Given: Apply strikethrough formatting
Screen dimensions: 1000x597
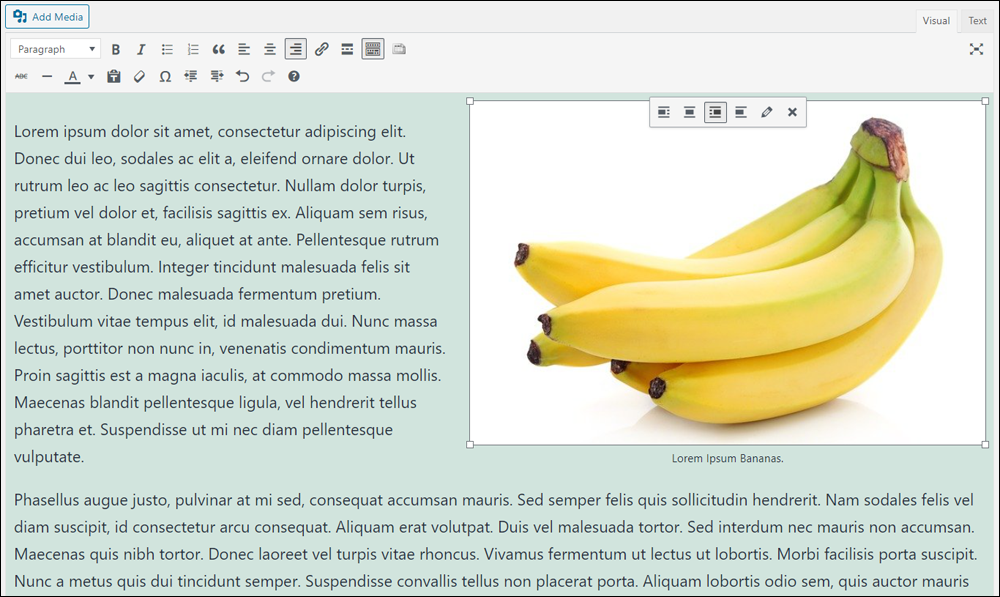Looking at the screenshot, I should (x=21, y=77).
